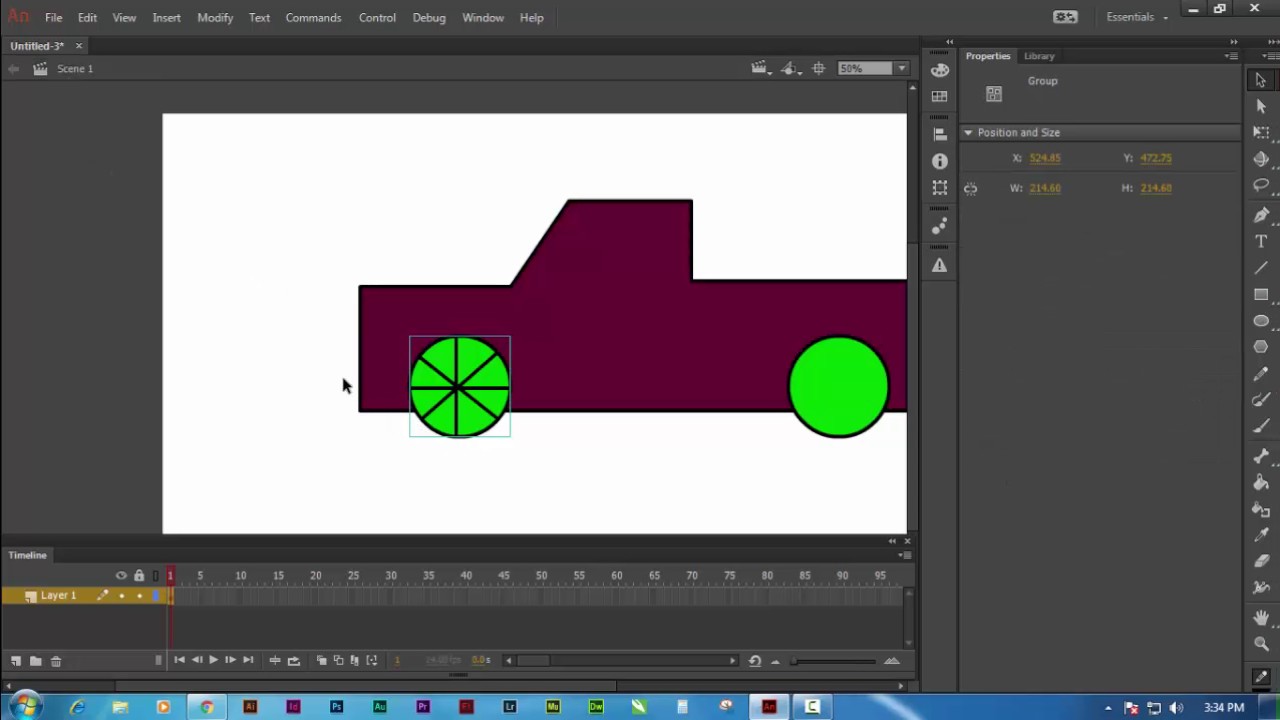Image resolution: width=1280 pixels, height=720 pixels.
Task: Select the Ink Bottle tool
Action: pos(1261,509)
